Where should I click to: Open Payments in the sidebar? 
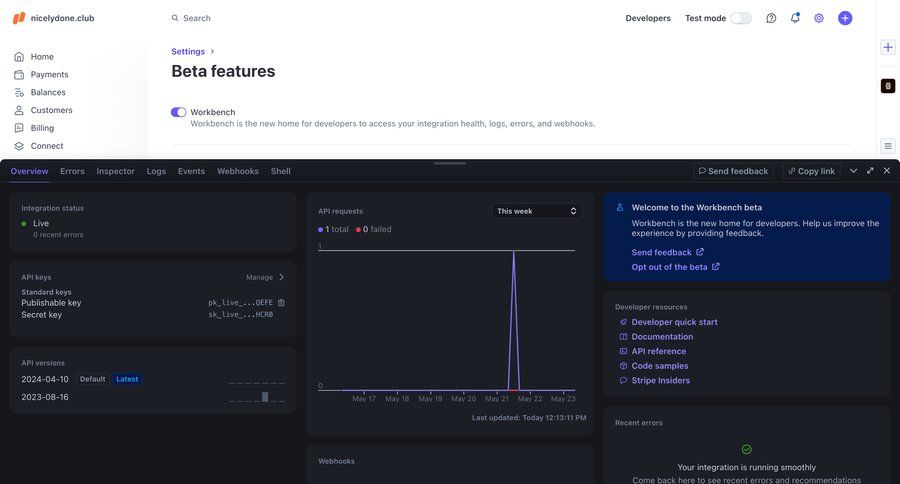[x=49, y=74]
